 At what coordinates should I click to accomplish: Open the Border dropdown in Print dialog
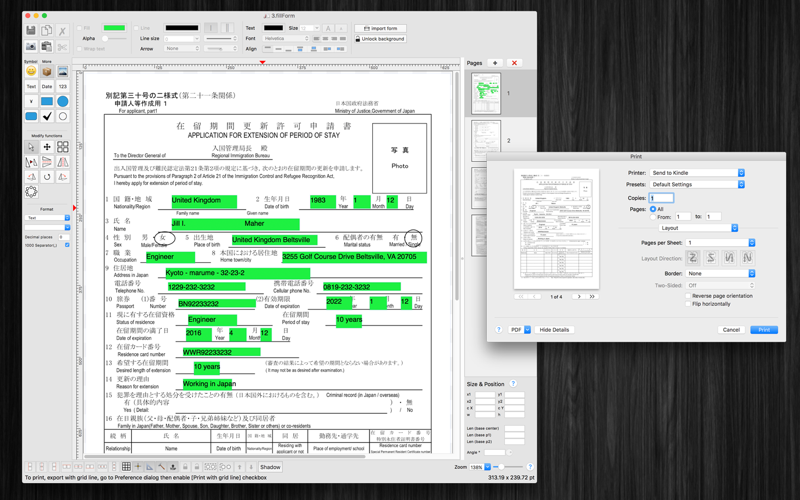[x=720, y=273]
